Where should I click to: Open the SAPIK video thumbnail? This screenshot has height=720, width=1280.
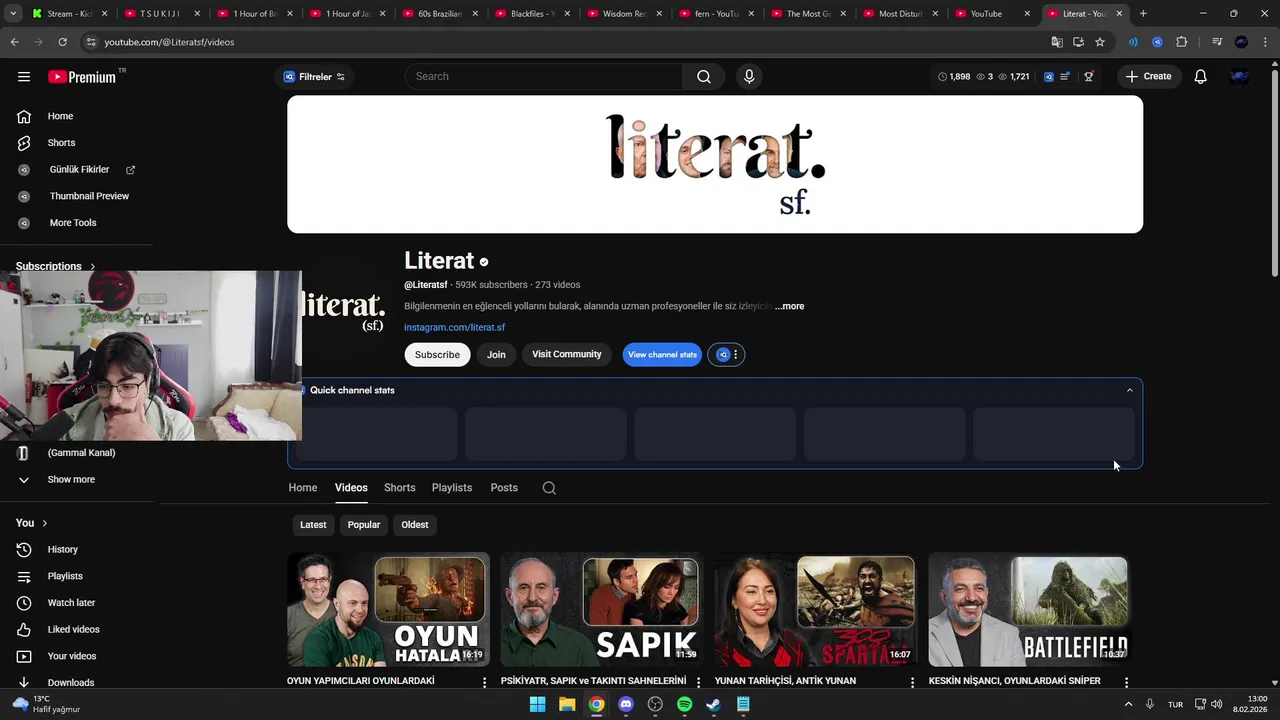[601, 609]
